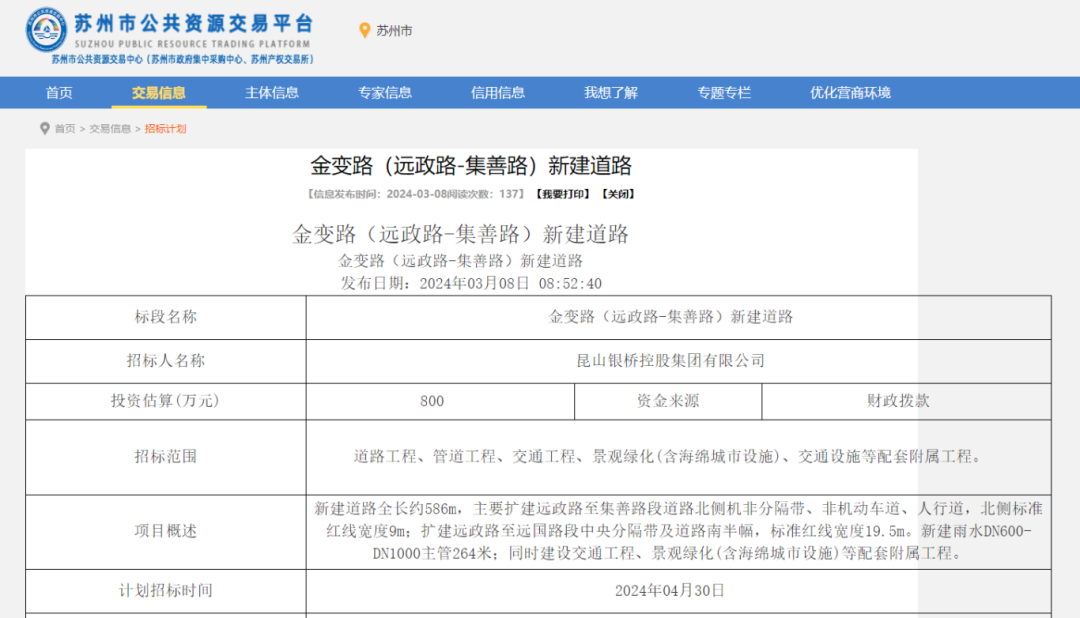The image size is (1080, 618).
Task: Navigate to 专题专栏
Action: [724, 93]
